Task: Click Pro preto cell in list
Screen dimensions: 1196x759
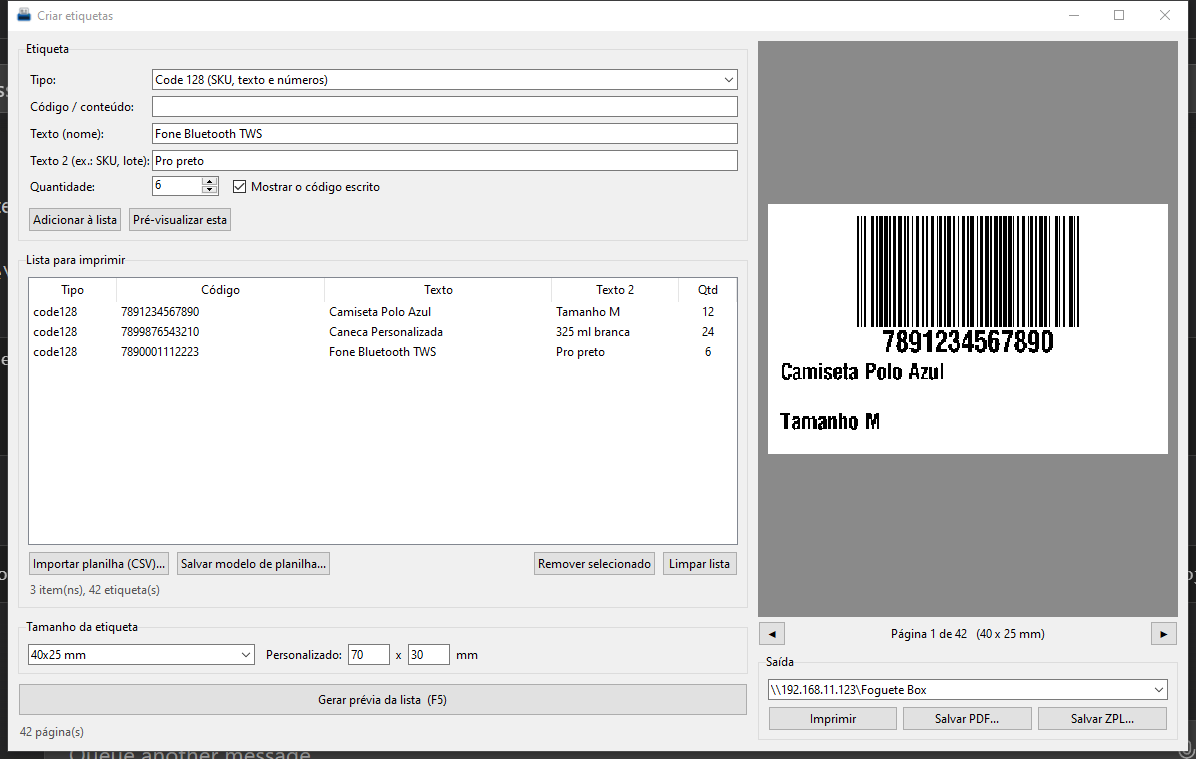Action: (580, 352)
